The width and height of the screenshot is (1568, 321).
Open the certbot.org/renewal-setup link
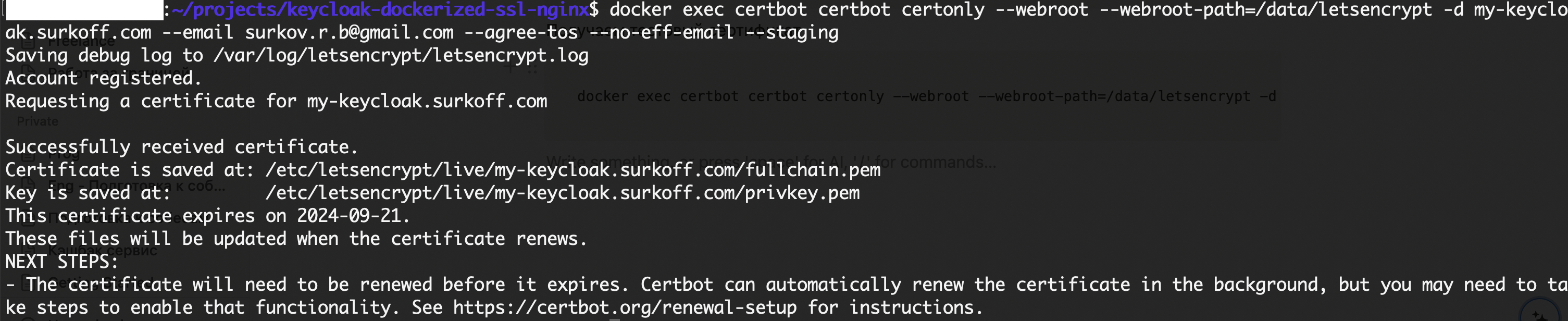tap(625, 307)
